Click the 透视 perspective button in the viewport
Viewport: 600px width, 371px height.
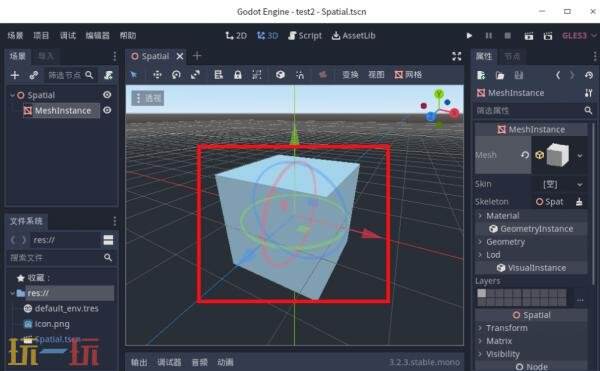click(x=148, y=98)
